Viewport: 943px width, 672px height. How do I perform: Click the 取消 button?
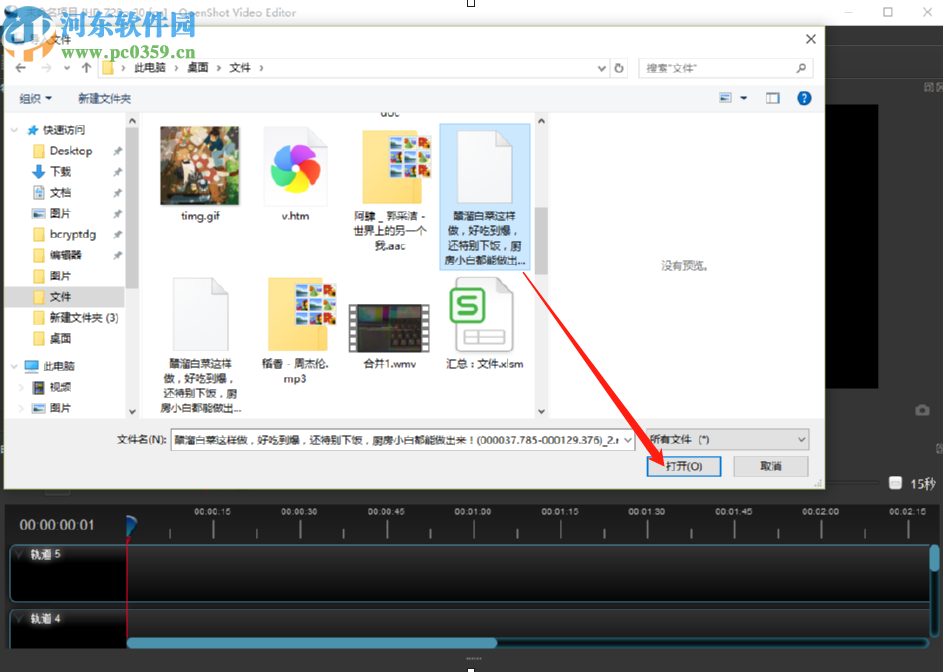pos(771,466)
